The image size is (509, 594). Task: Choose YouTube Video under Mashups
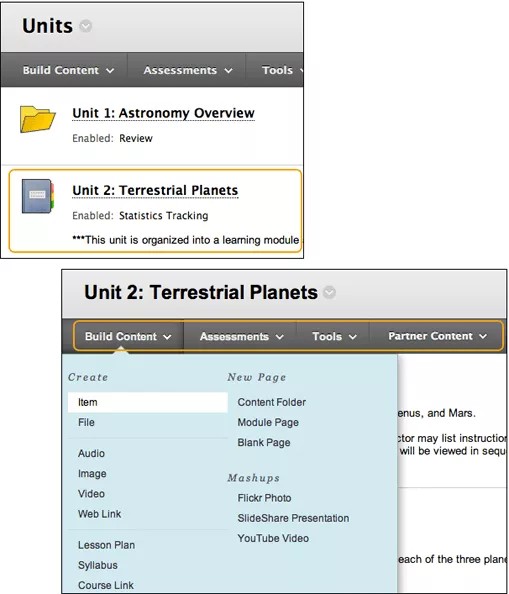click(273, 538)
